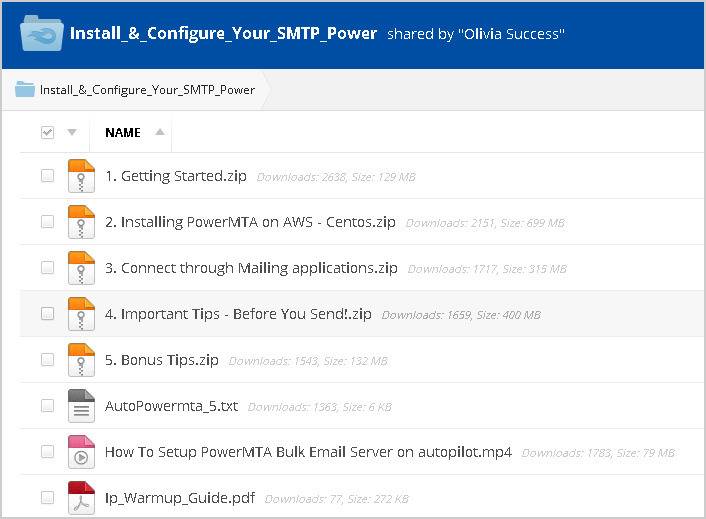706x519 pixels.
Task: Click "Downloads: 1659, Size: 400 MB" text
Action: click(x=461, y=315)
